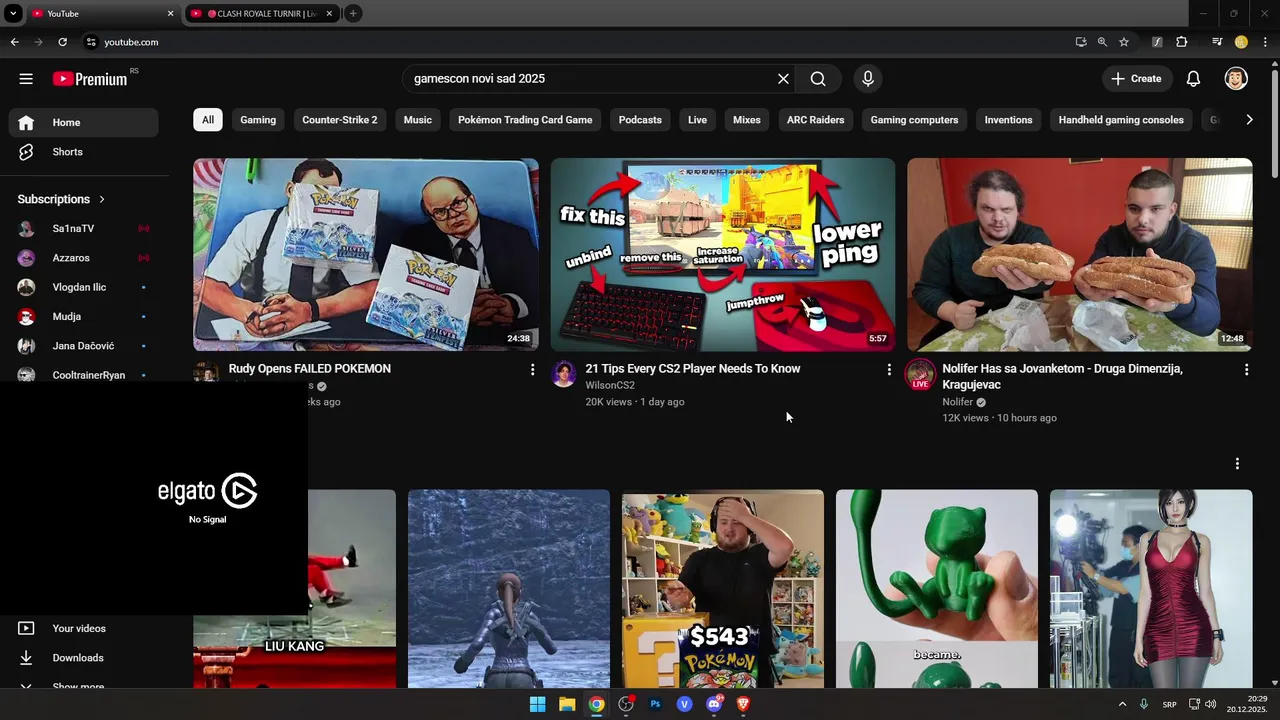
Task: Open the Chrome extensions puzzle icon
Action: [x=1182, y=42]
